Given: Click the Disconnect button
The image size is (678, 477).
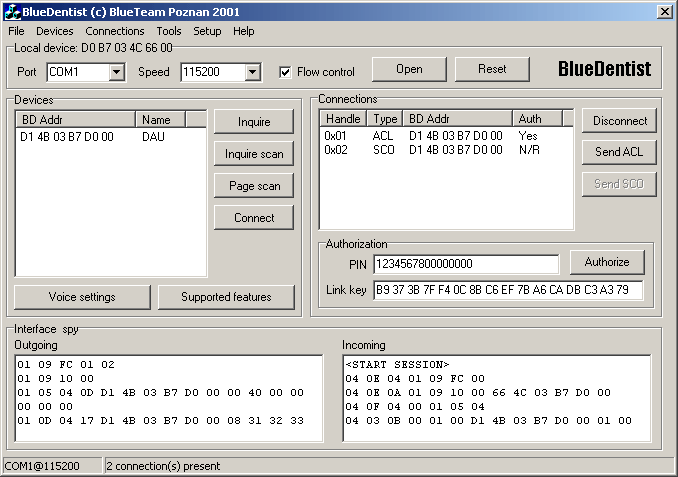Looking at the screenshot, I should tap(619, 121).
